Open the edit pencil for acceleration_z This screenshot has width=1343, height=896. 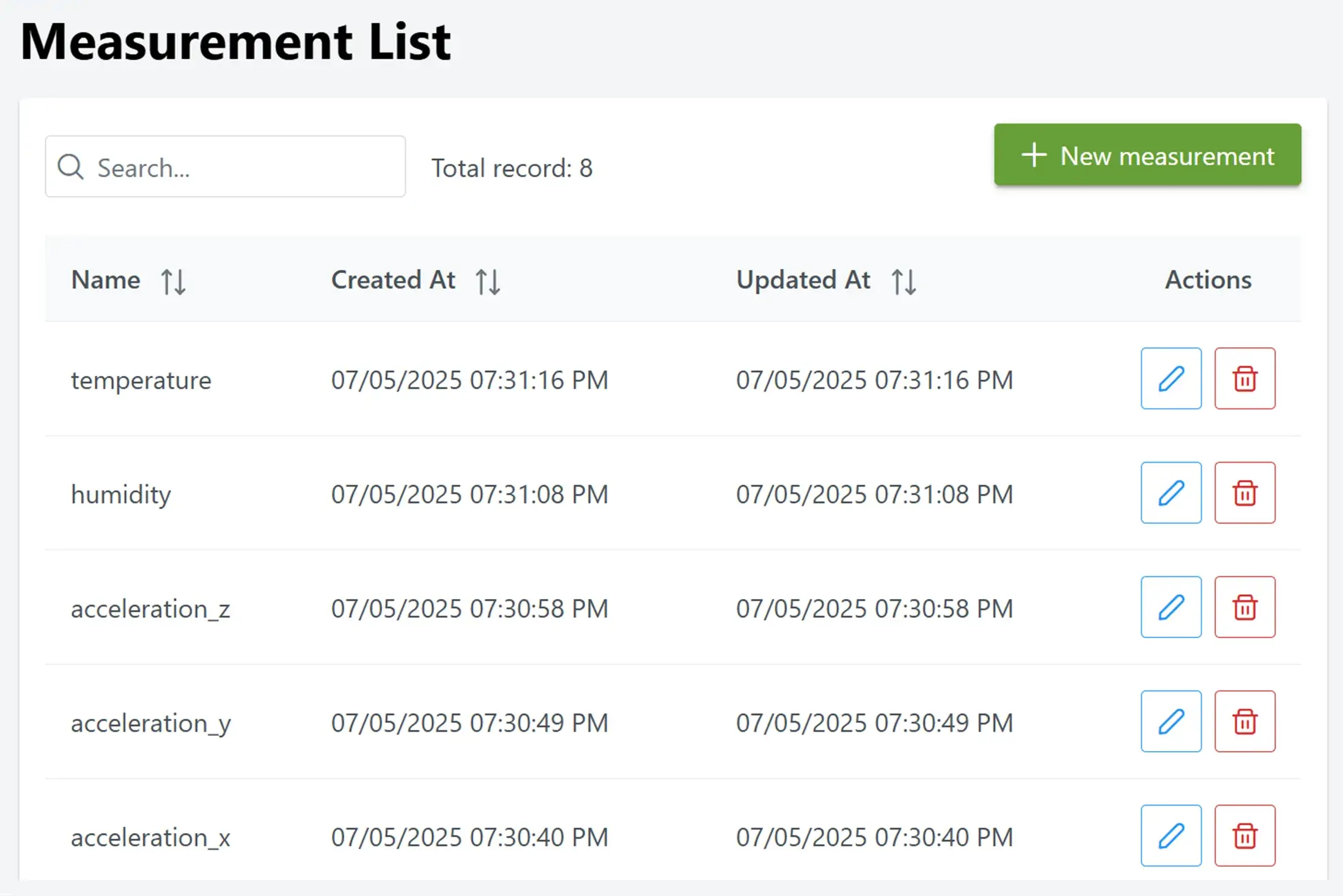[1171, 608]
